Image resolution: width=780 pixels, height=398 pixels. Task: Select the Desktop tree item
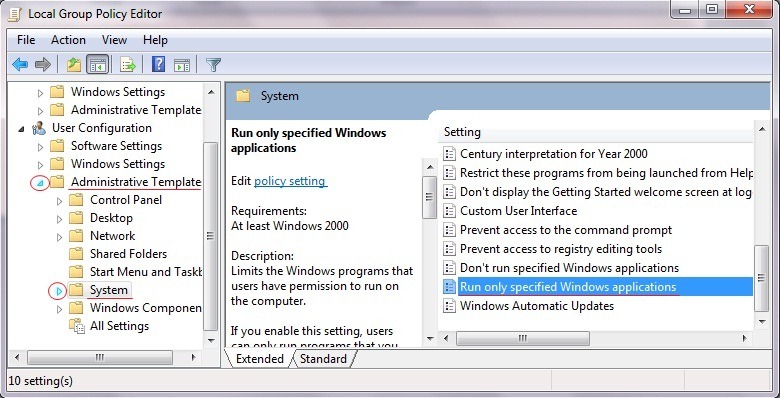(x=111, y=218)
